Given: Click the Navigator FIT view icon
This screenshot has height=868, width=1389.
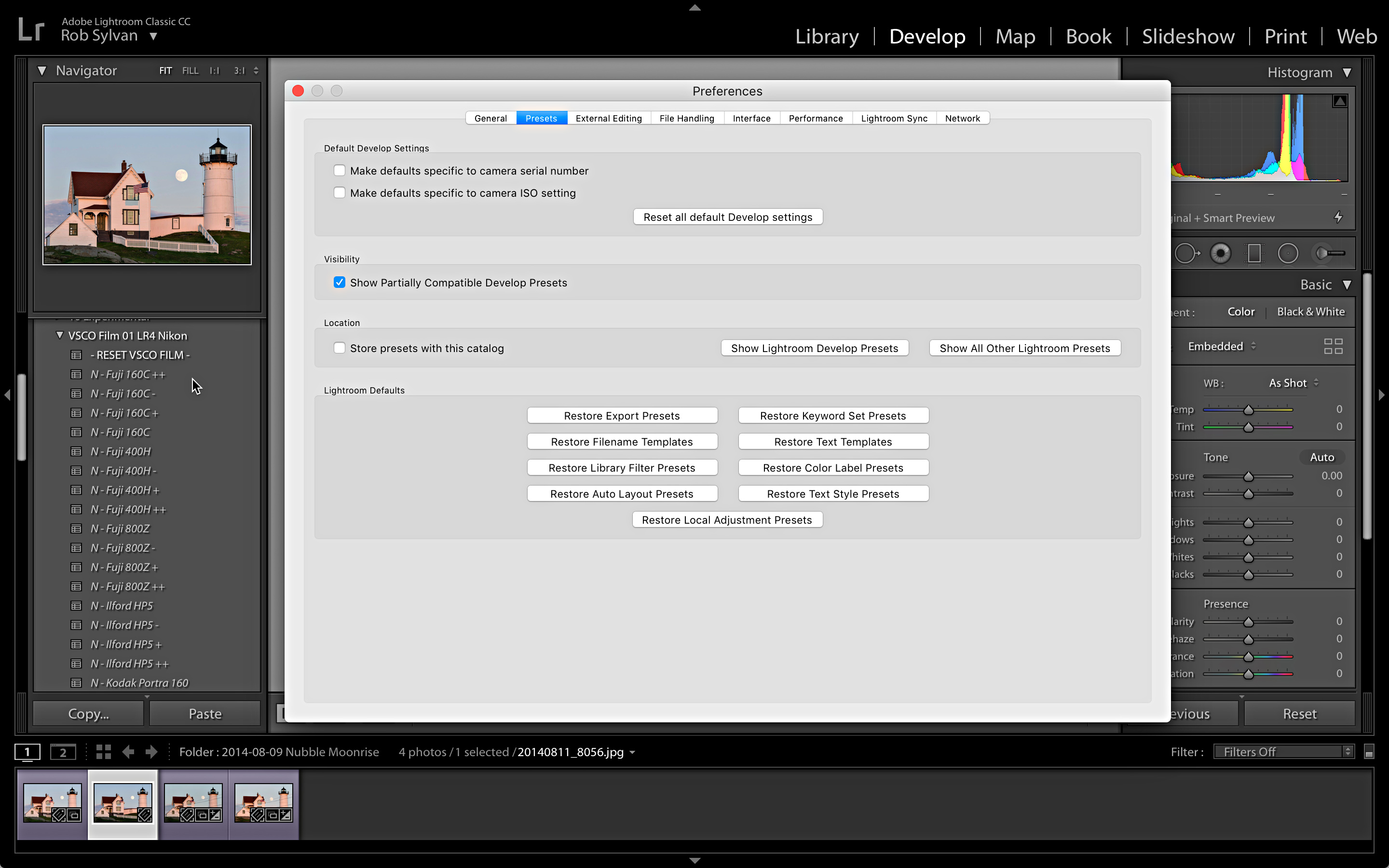Looking at the screenshot, I should tap(165, 70).
